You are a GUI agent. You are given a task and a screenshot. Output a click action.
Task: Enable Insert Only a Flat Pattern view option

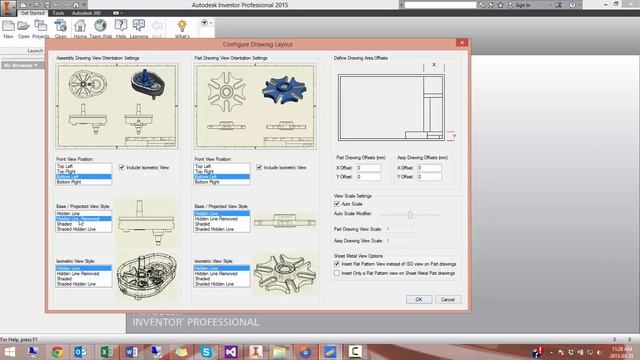(x=337, y=273)
